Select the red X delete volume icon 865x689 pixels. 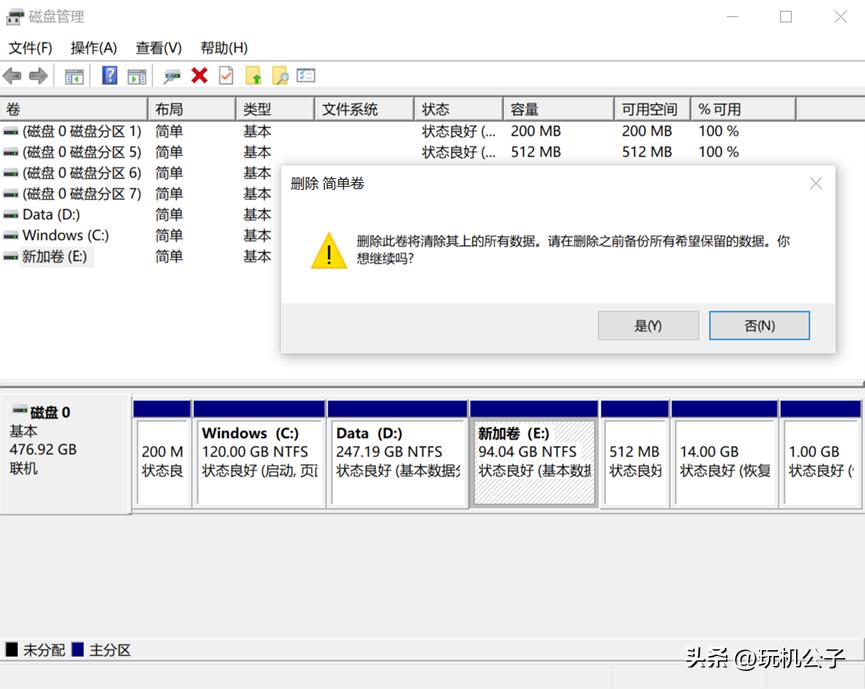pyautogui.click(x=198, y=75)
